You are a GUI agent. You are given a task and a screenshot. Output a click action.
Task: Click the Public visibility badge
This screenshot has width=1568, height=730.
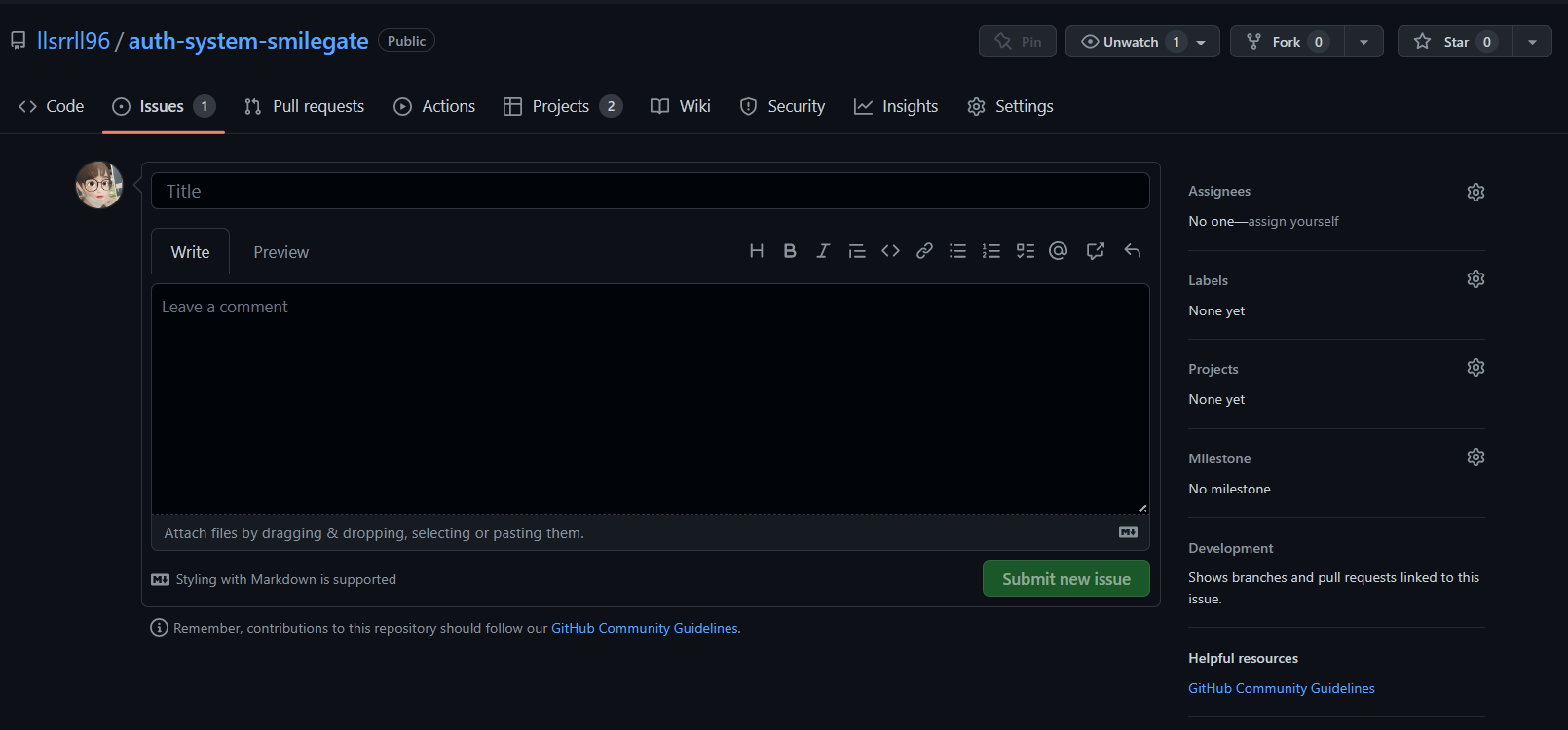point(406,41)
